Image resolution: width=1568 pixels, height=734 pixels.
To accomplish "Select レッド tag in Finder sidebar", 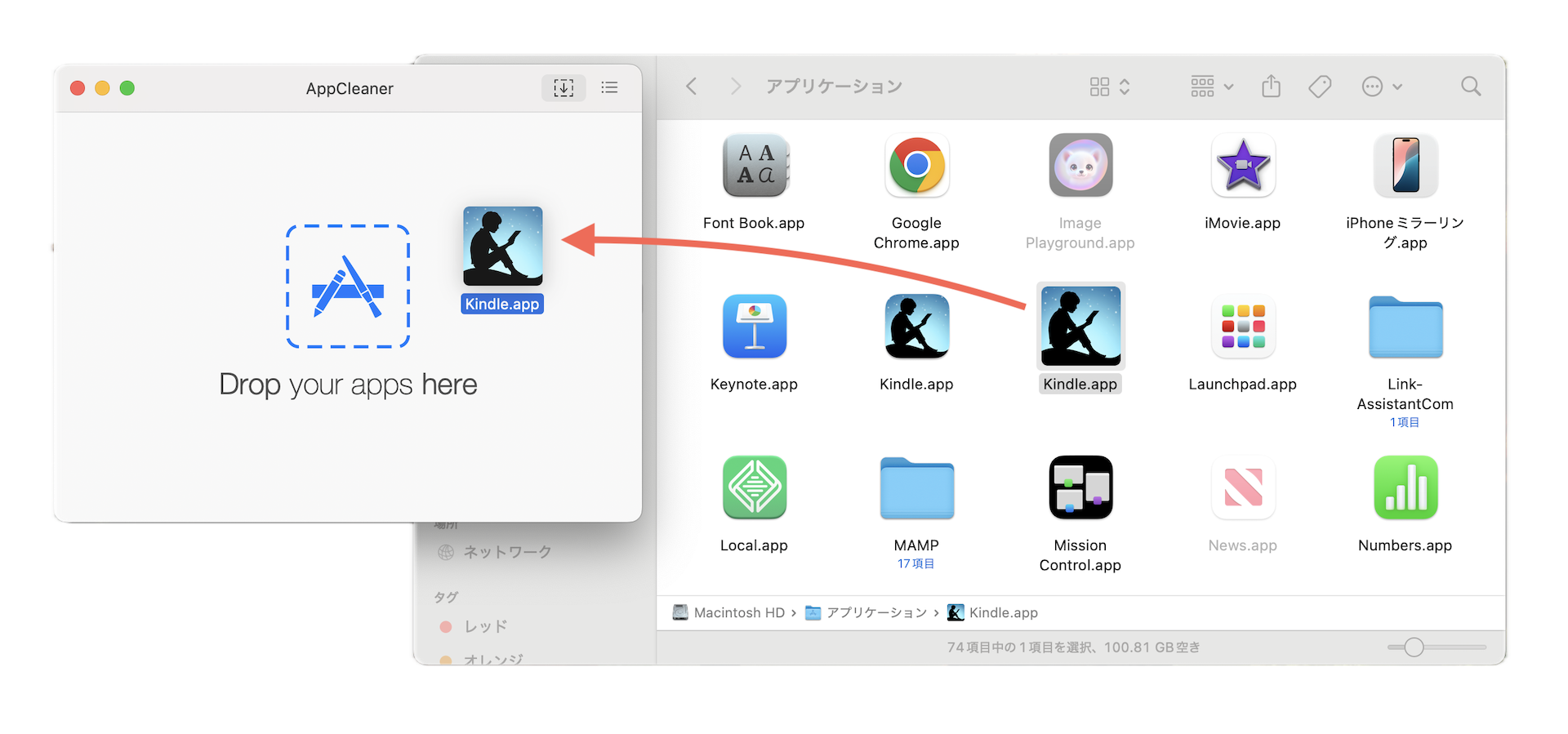I will click(x=474, y=626).
